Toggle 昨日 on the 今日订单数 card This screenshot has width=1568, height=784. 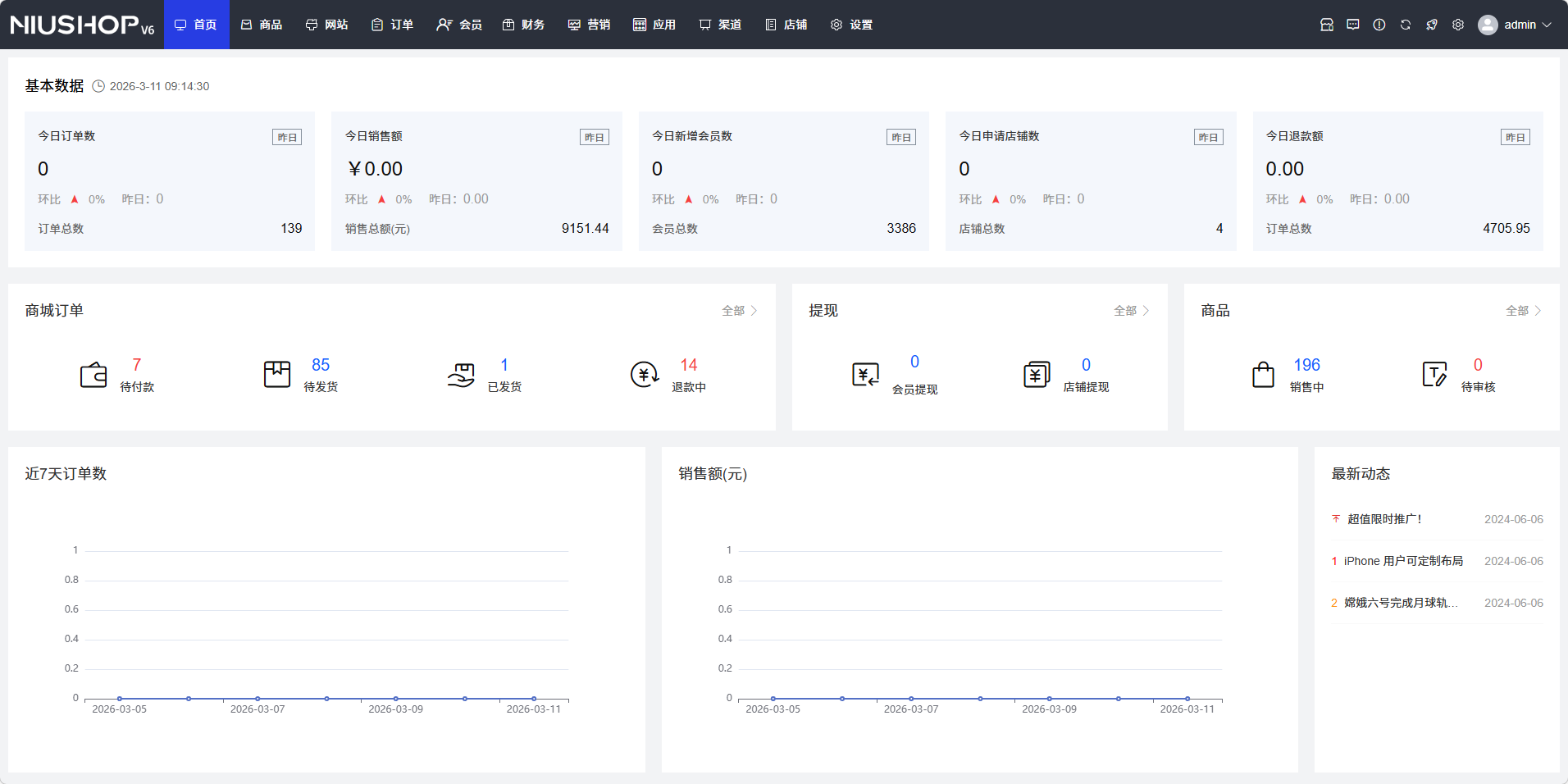(x=287, y=138)
